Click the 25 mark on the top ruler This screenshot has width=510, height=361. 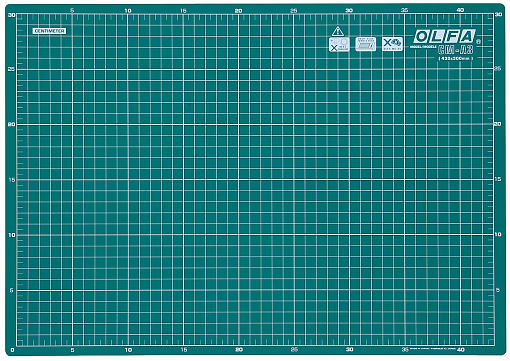[x=294, y=11]
